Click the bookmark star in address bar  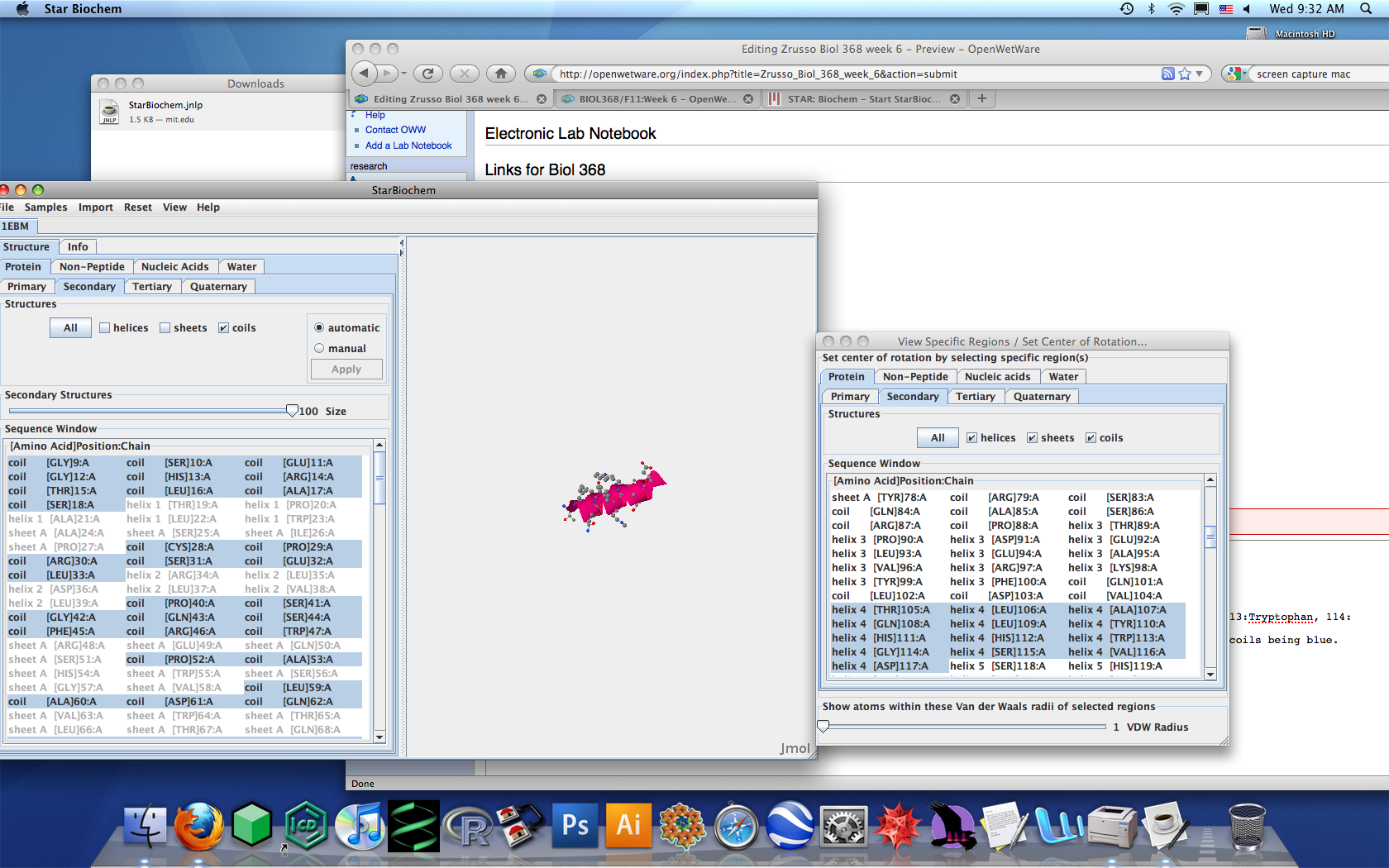tap(1185, 74)
